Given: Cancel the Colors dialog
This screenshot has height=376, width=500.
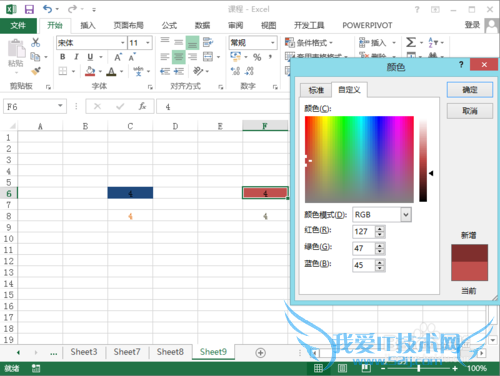Looking at the screenshot, I should click(x=470, y=111).
